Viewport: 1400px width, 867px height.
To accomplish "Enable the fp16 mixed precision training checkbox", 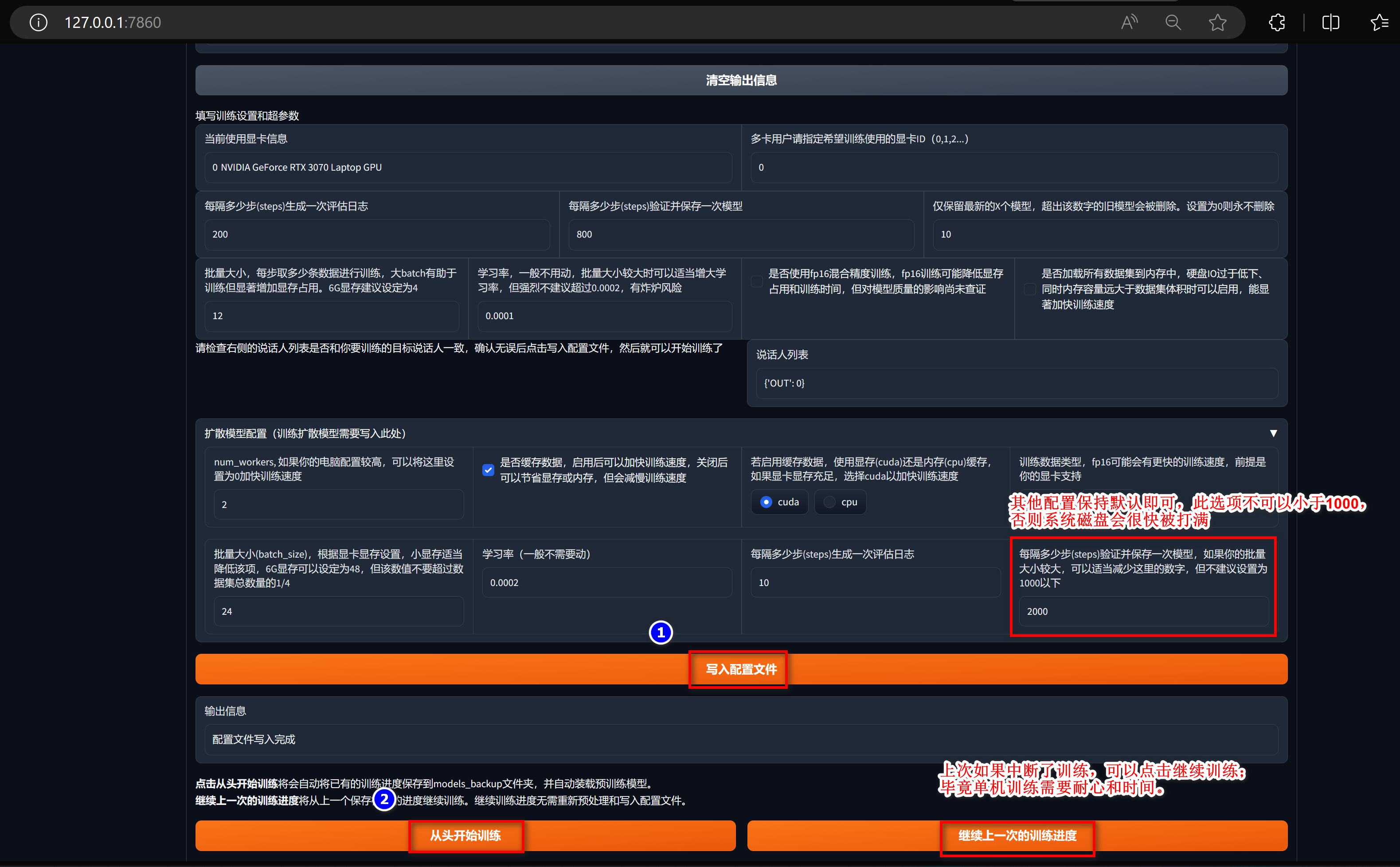I will [756, 281].
